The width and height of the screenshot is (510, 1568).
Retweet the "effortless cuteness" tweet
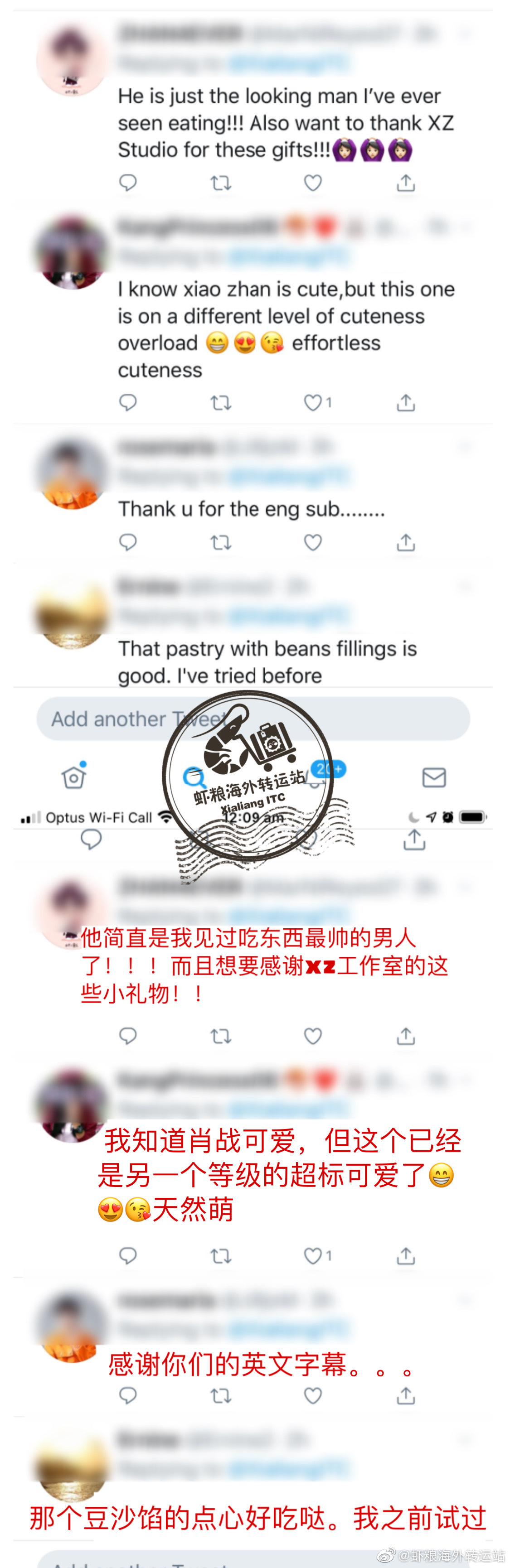click(x=221, y=402)
